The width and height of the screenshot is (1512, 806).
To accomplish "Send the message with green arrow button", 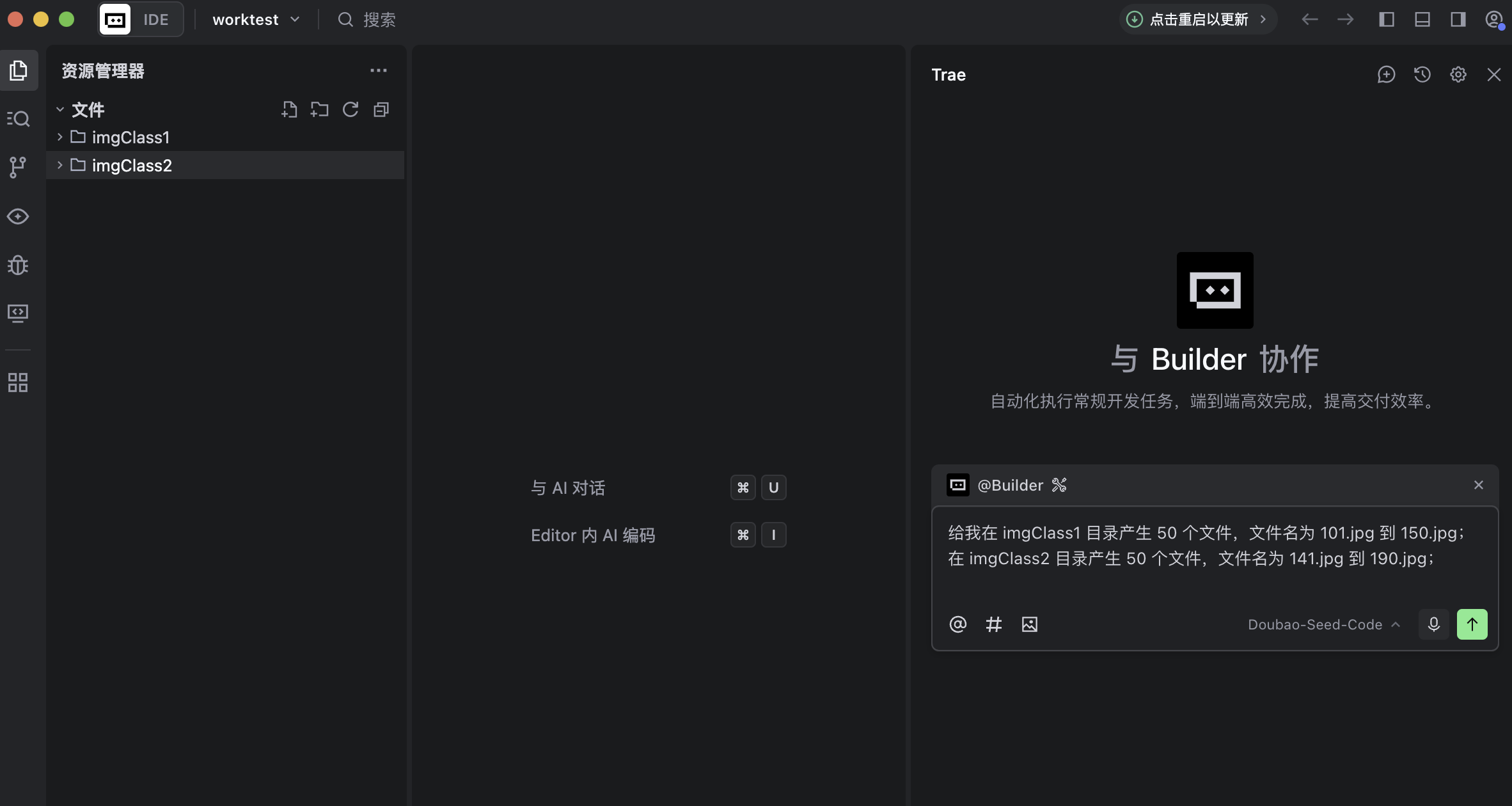I will point(1472,624).
